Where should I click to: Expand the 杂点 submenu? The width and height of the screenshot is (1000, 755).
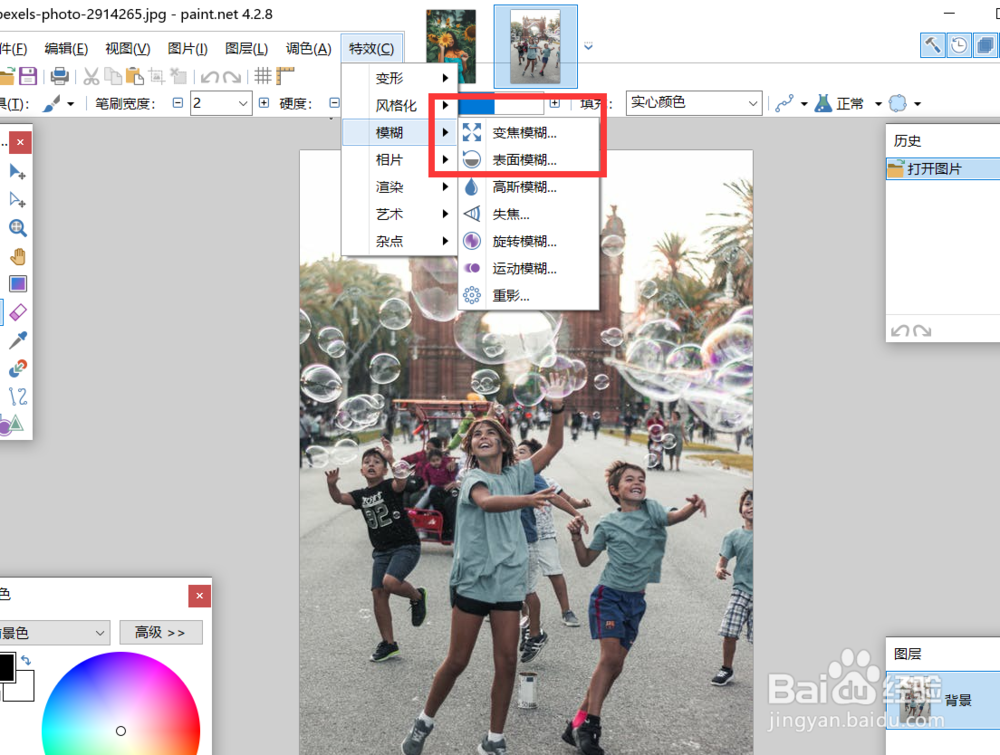(x=400, y=241)
